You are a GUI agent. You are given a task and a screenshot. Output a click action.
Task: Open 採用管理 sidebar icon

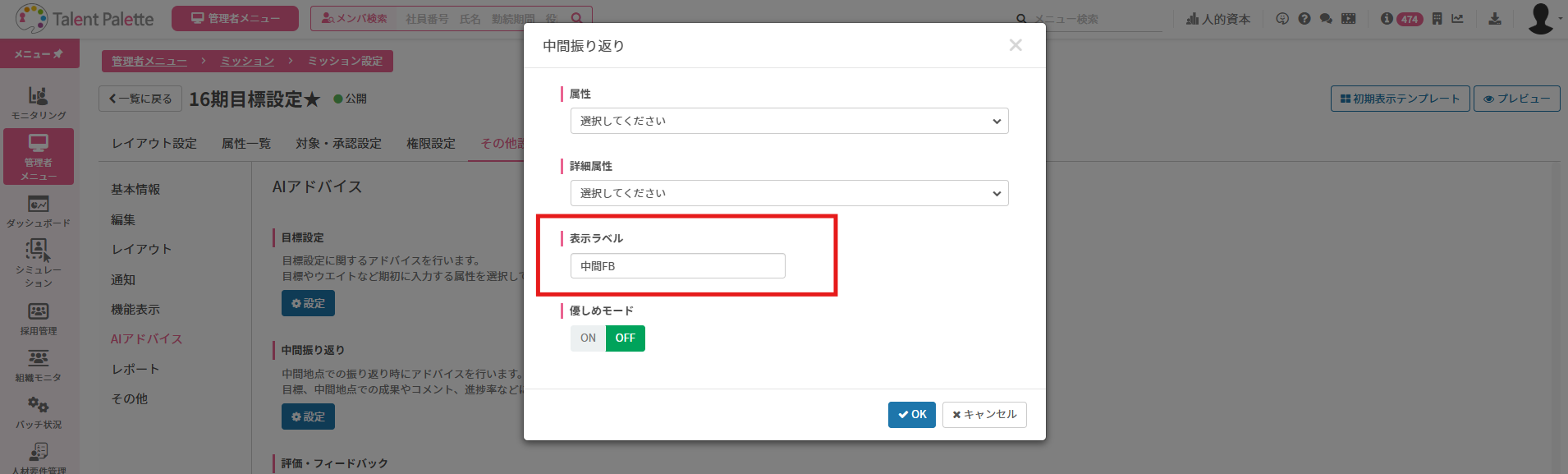(39, 319)
